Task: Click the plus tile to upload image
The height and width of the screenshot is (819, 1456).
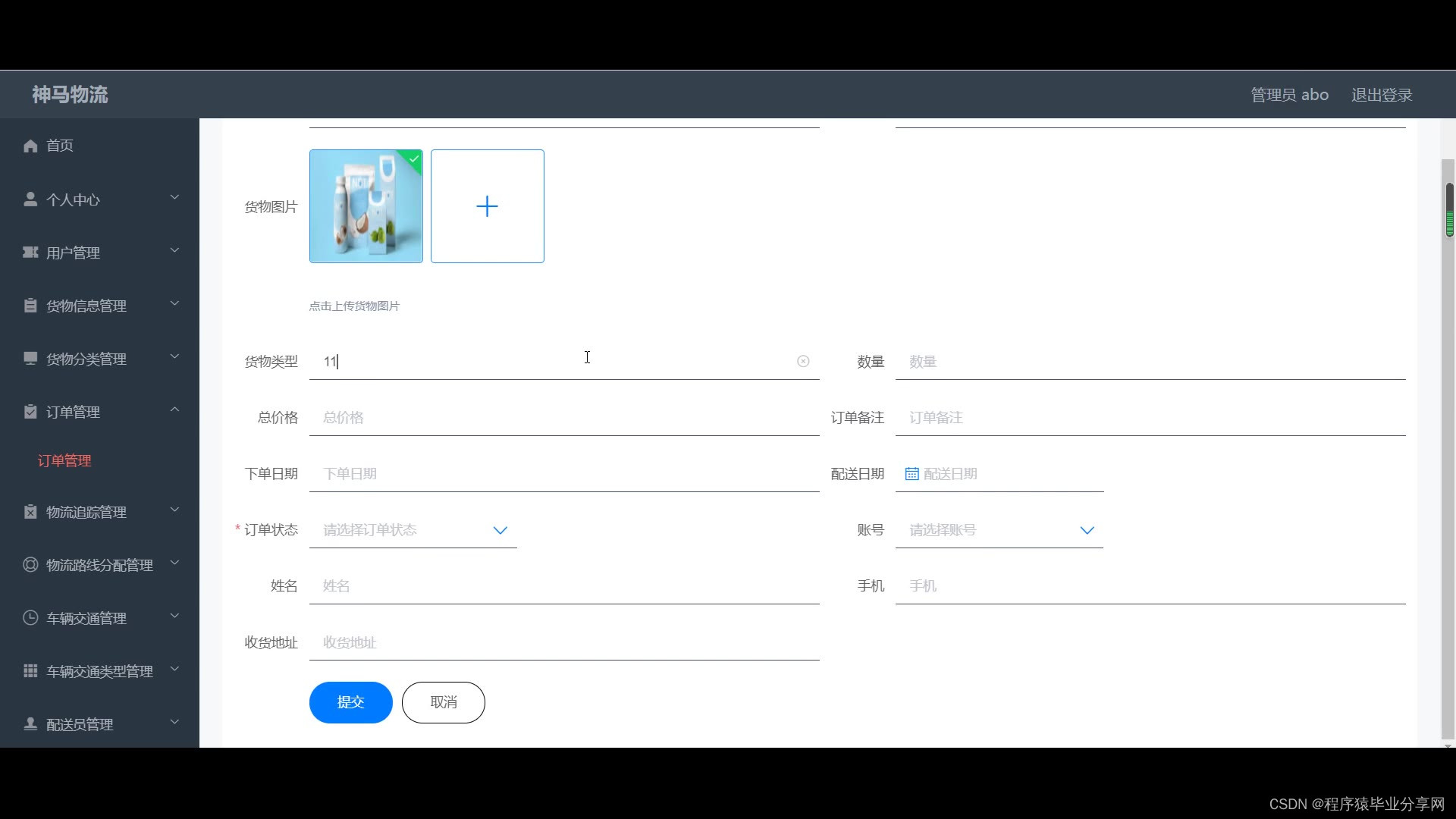Action: tap(487, 206)
